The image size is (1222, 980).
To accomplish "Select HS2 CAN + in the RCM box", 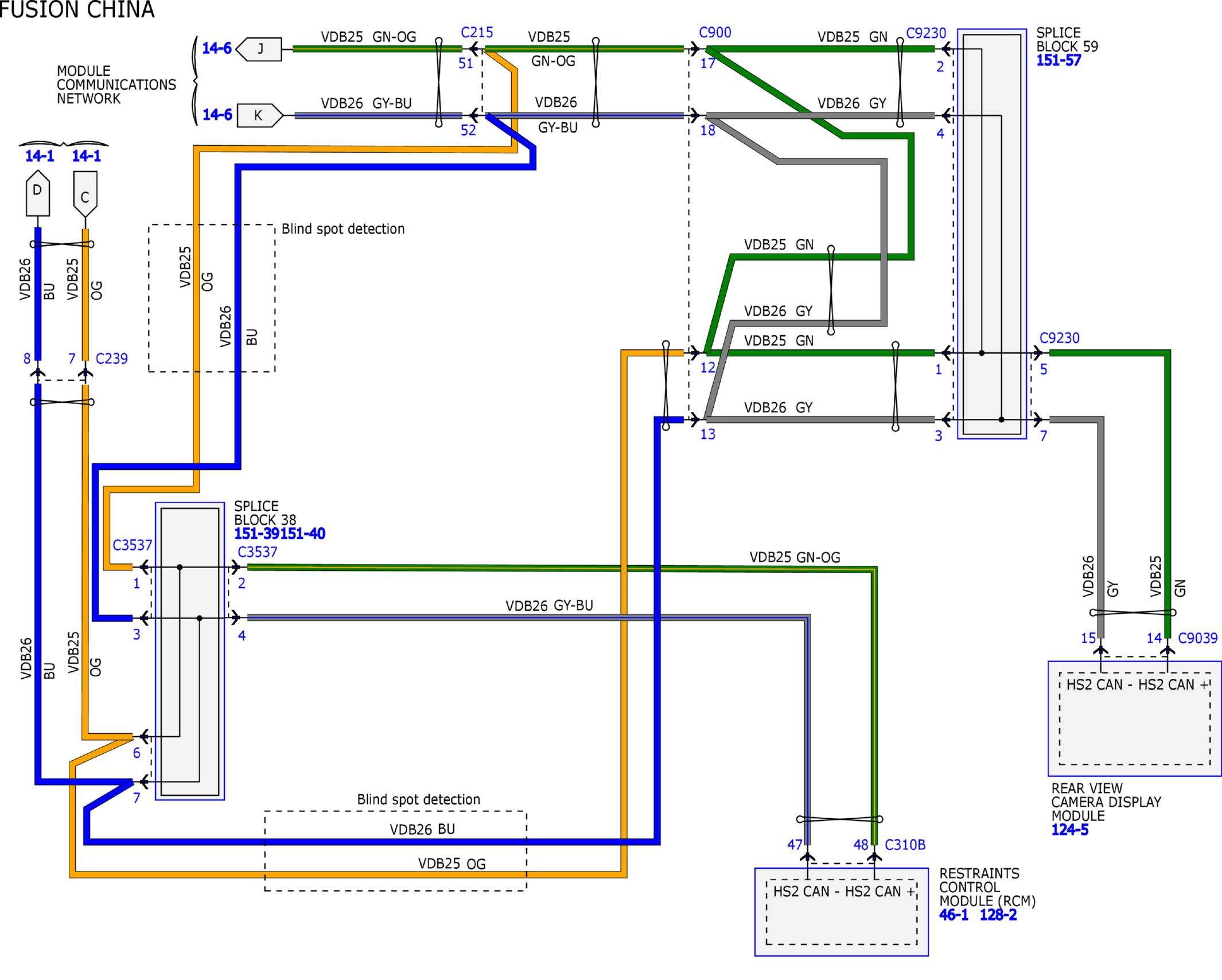I will (880, 892).
